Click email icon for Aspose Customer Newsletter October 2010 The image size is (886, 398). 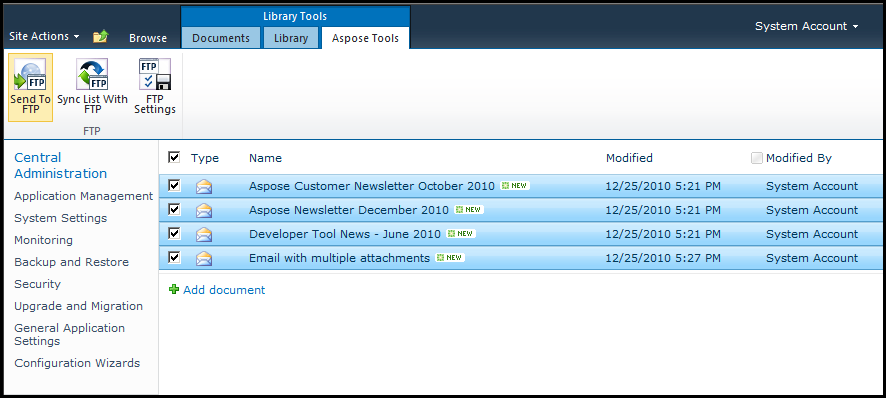204,186
